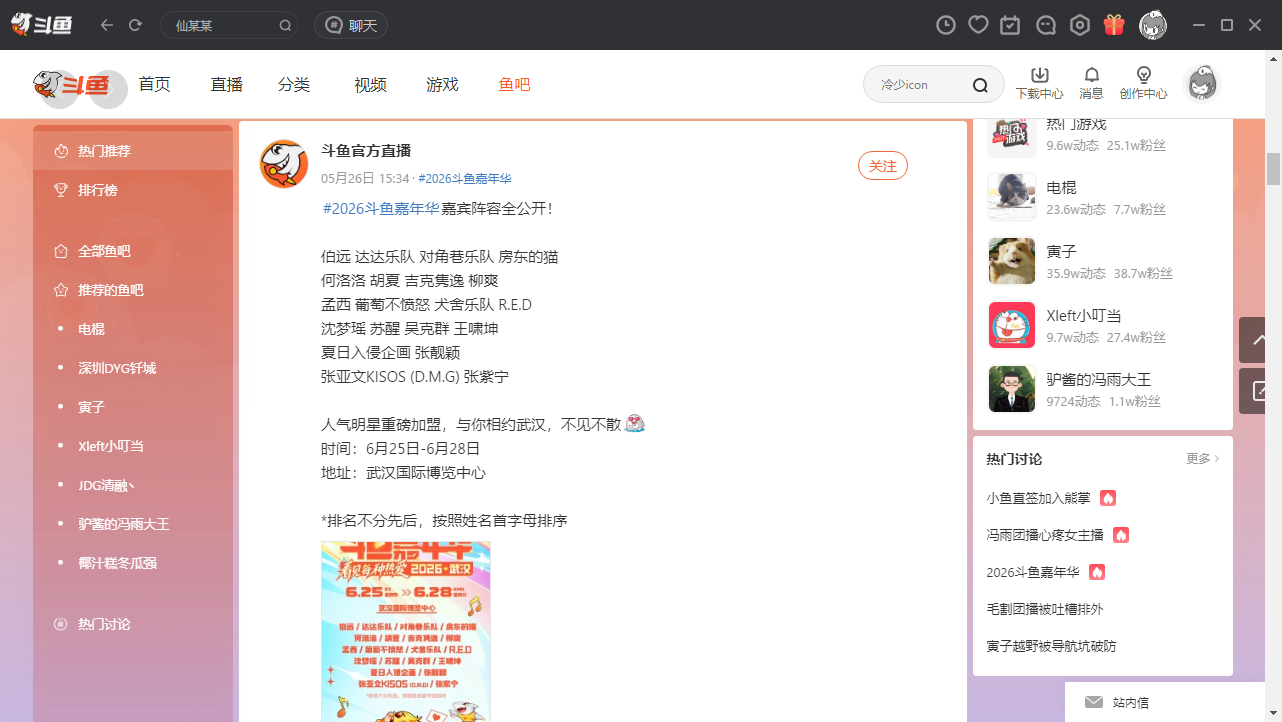Follow 斗鱼官方直播 with 关注 button
This screenshot has height=722, width=1282.
(883, 166)
